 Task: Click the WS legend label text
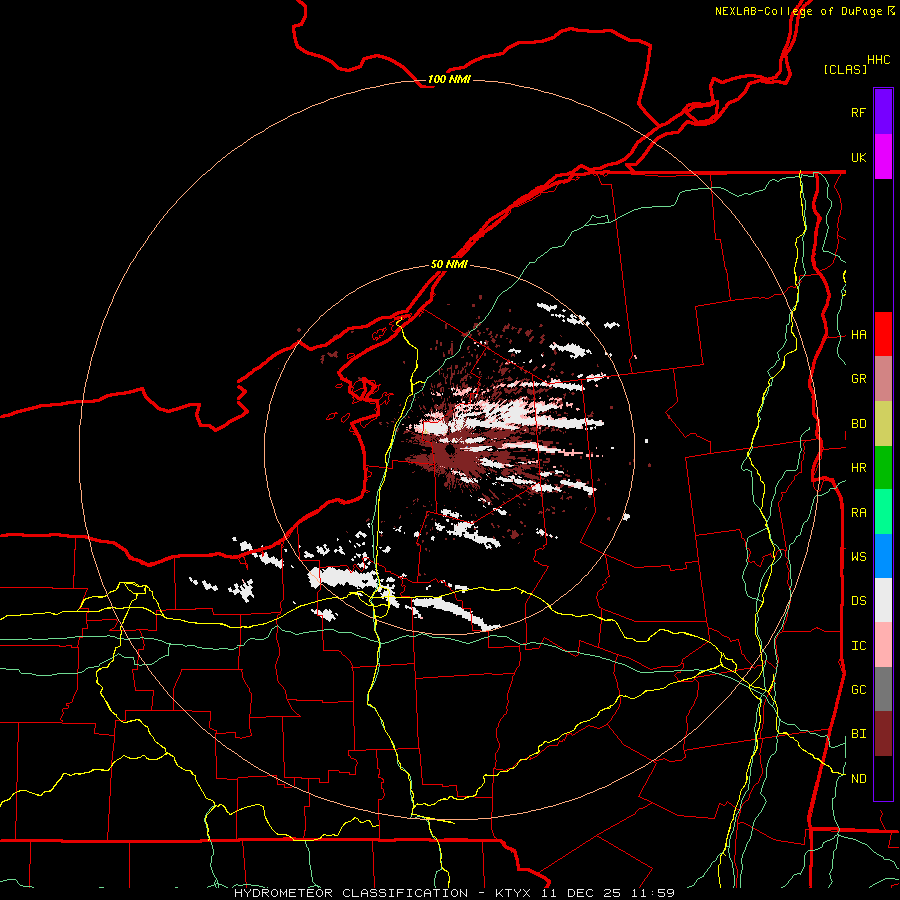859,556
